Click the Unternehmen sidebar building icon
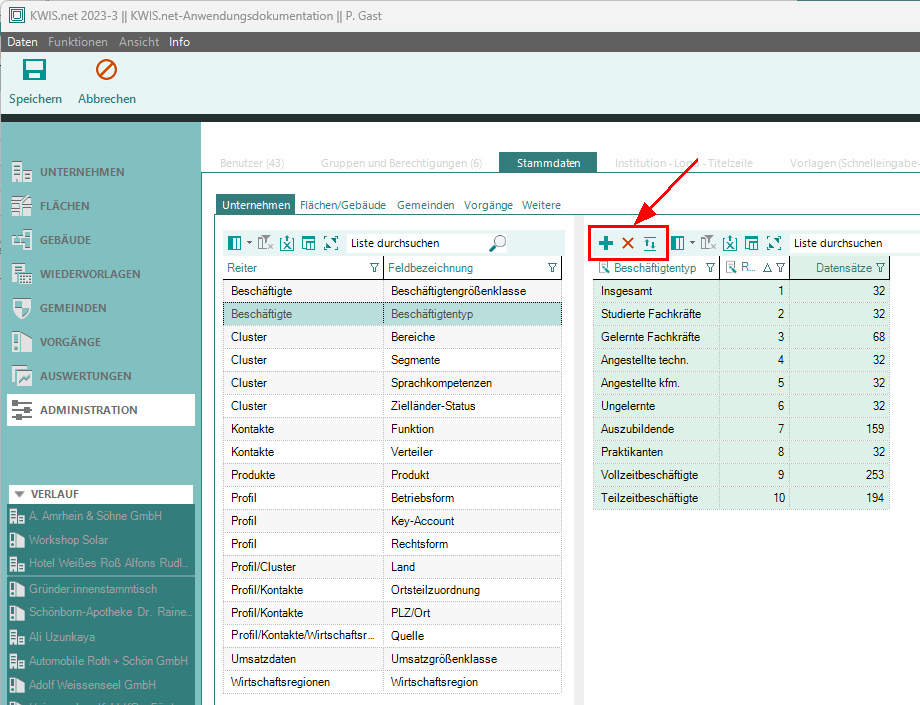This screenshot has width=920, height=705. (22, 172)
